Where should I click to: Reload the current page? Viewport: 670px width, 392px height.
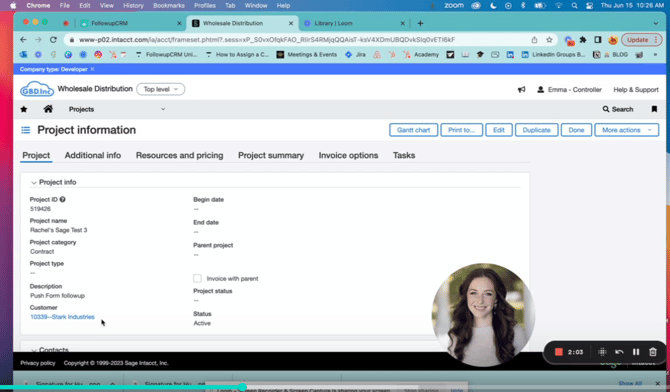coord(53,39)
